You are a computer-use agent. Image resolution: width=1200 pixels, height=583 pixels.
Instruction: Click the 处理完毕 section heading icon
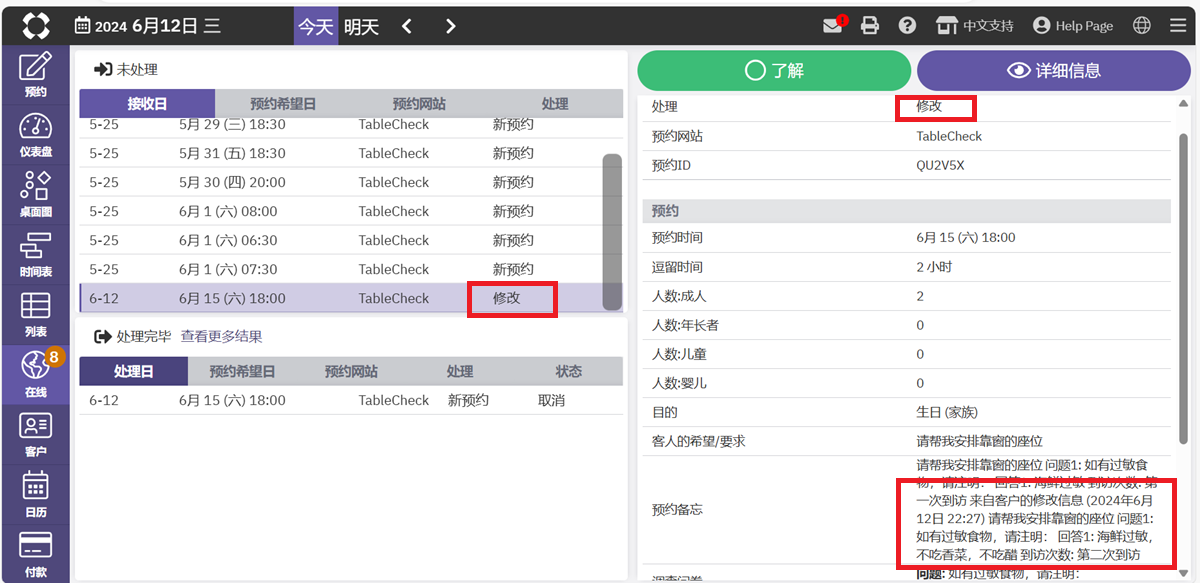(102, 336)
